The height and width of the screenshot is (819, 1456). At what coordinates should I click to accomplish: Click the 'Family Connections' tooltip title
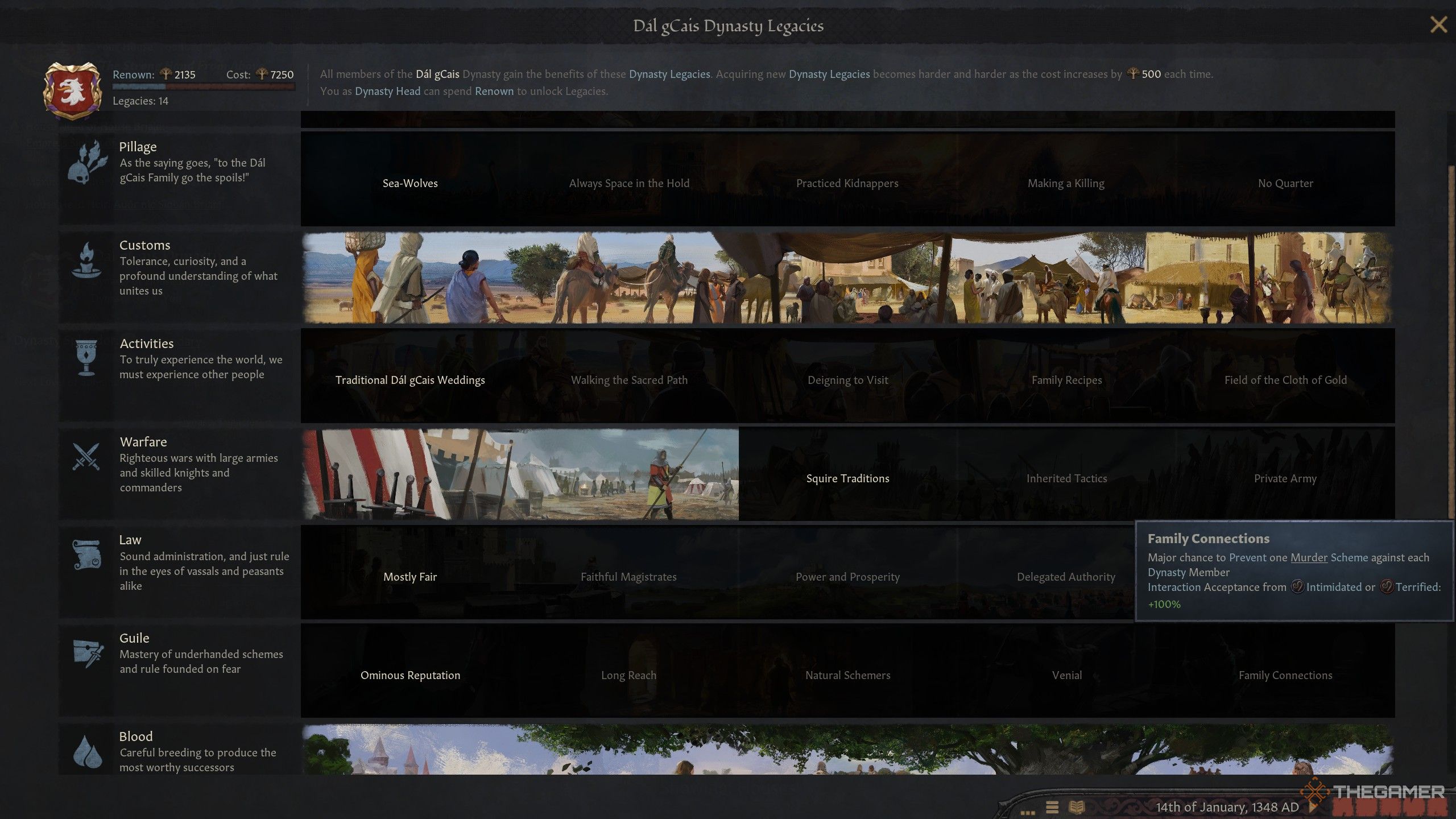coord(1209,539)
